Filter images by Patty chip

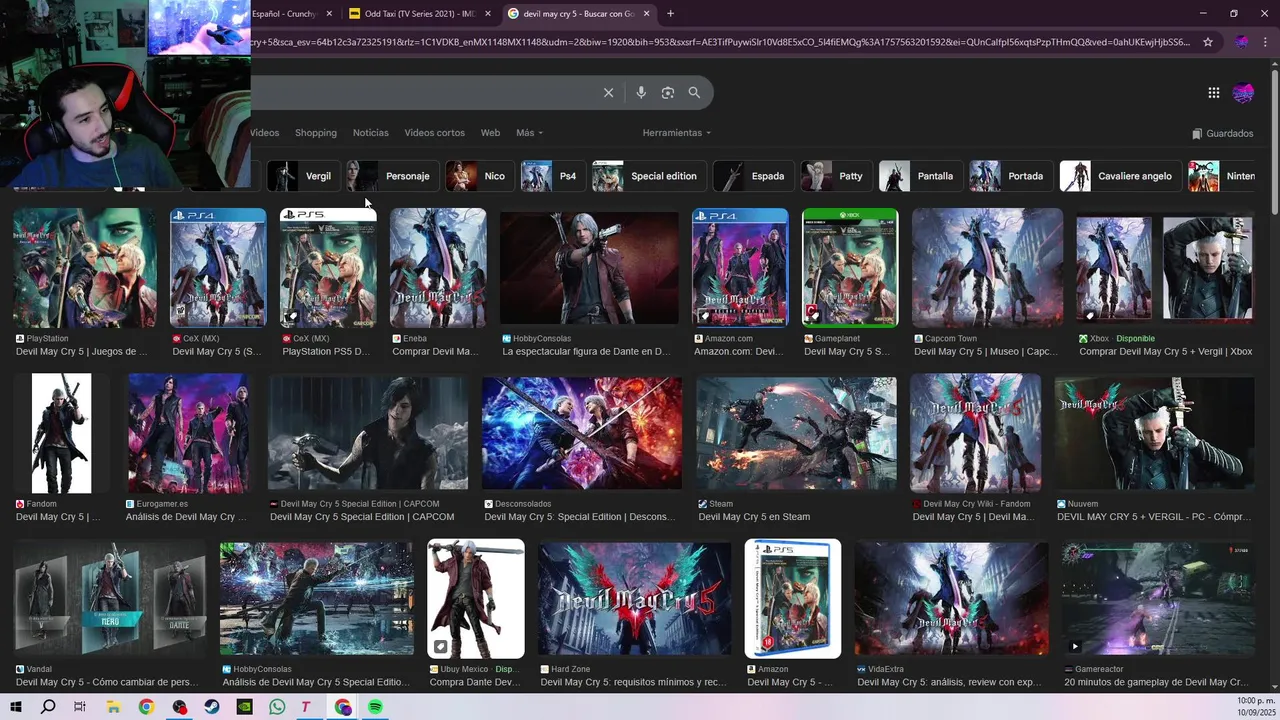point(836,176)
